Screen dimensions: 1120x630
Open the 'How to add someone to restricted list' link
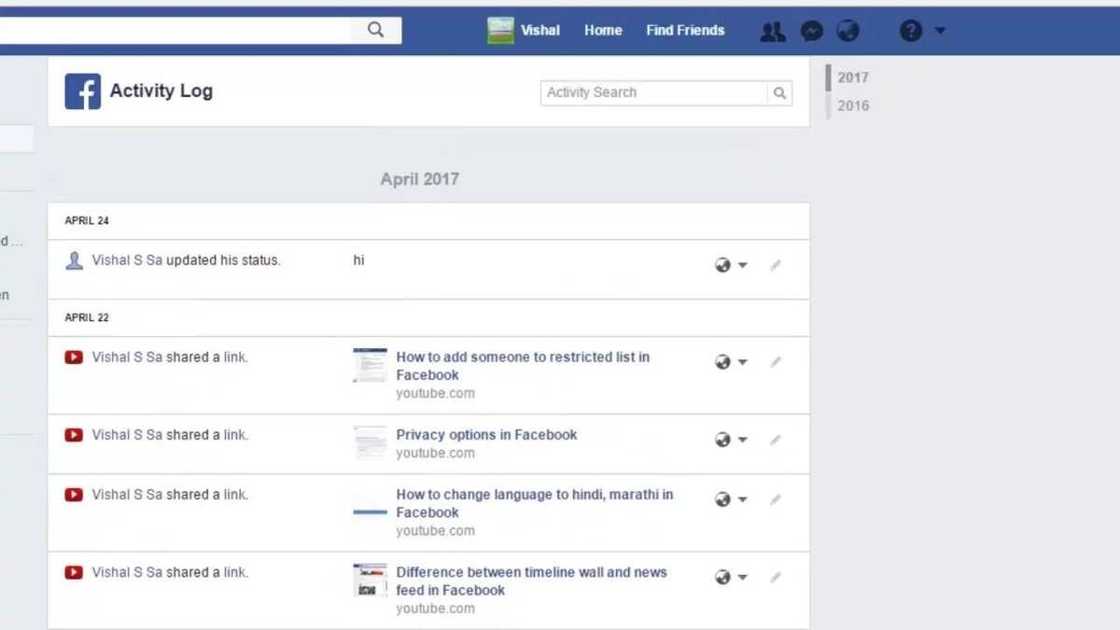[522, 366]
